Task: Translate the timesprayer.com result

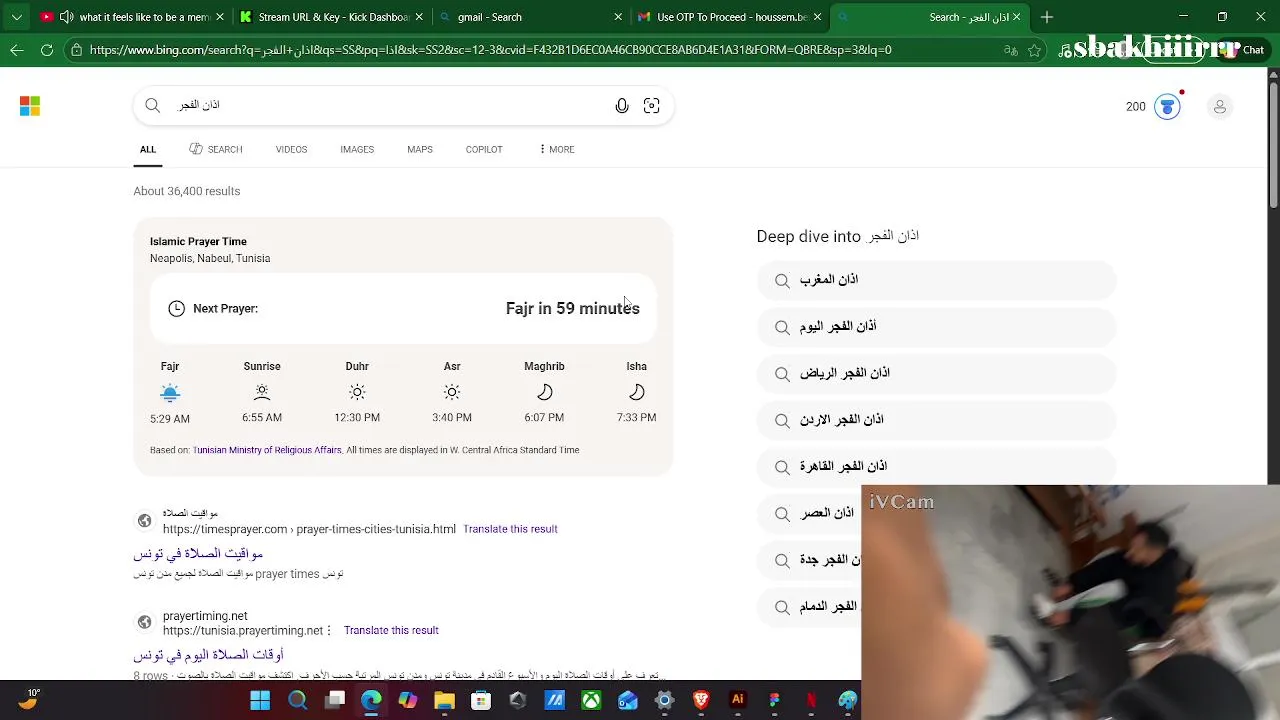Action: coord(510,529)
